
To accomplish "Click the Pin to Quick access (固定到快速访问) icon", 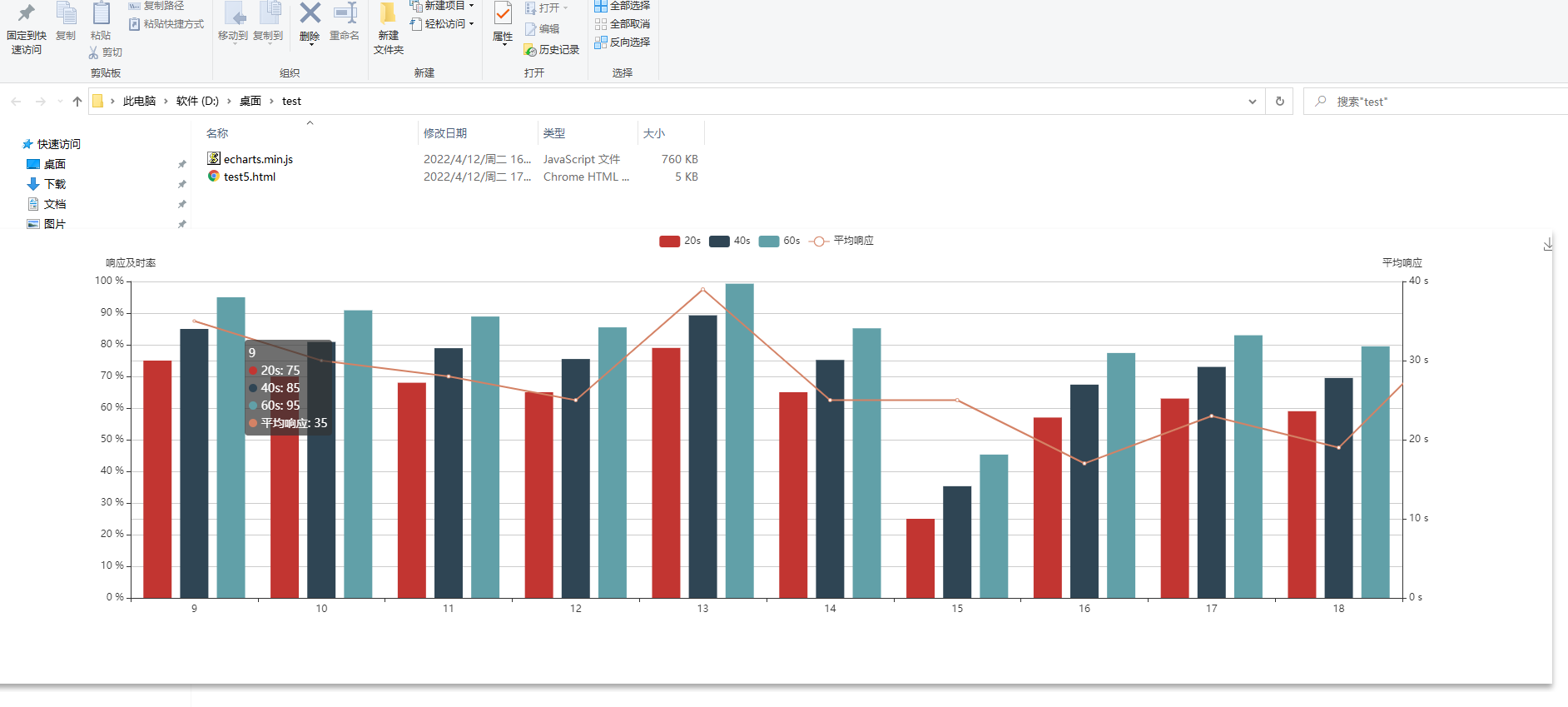I will [x=27, y=12].
